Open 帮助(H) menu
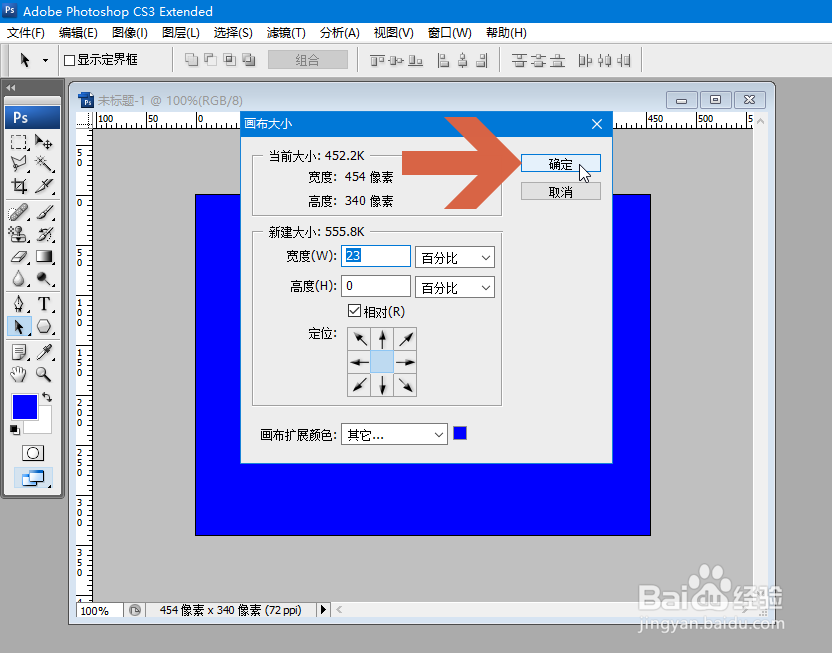The height and width of the screenshot is (653, 832). click(506, 33)
